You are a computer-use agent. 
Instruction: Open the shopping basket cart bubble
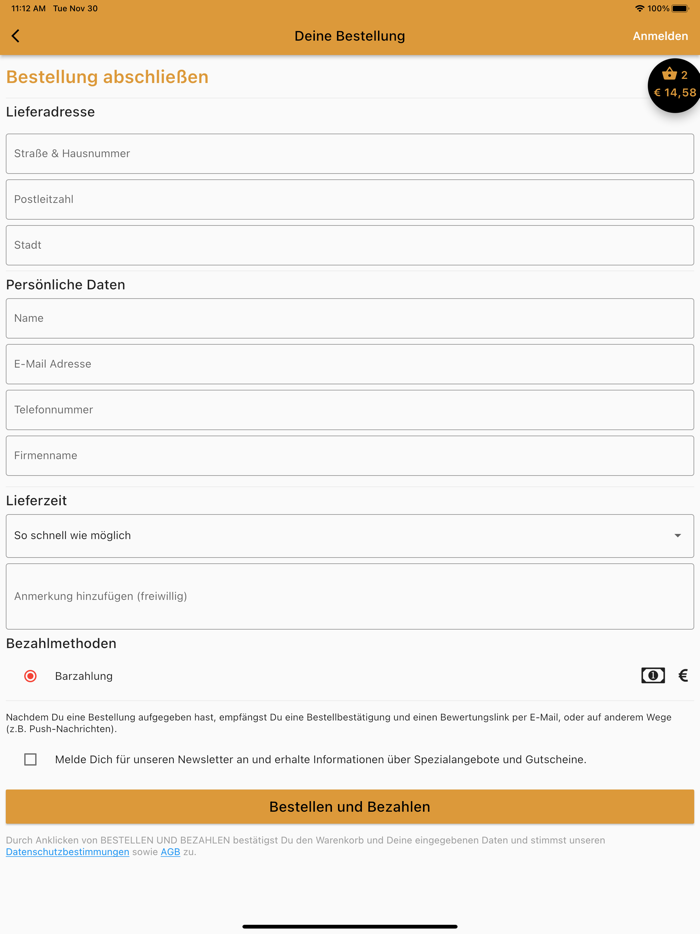675,85
